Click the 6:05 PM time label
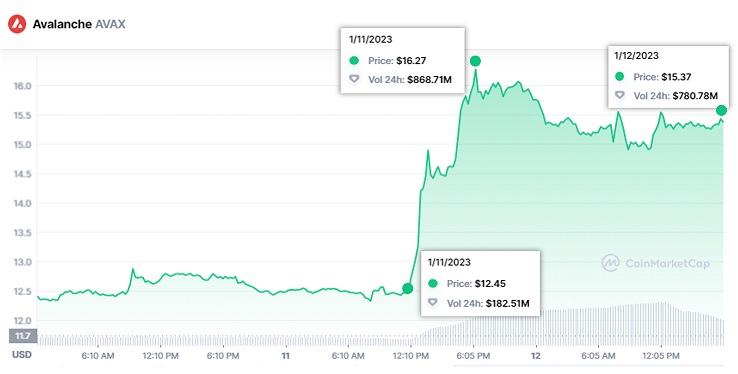The width and height of the screenshot is (738, 374). click(473, 356)
